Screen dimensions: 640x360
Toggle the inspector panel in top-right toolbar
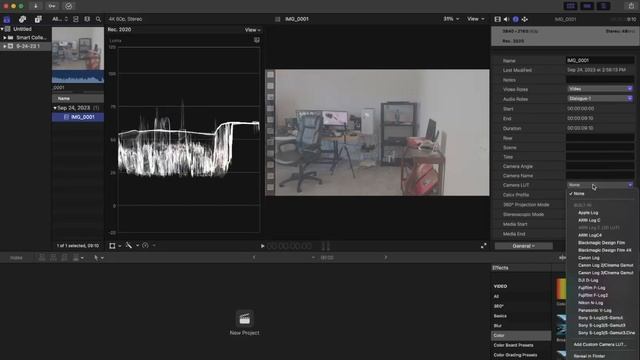(603, 6)
